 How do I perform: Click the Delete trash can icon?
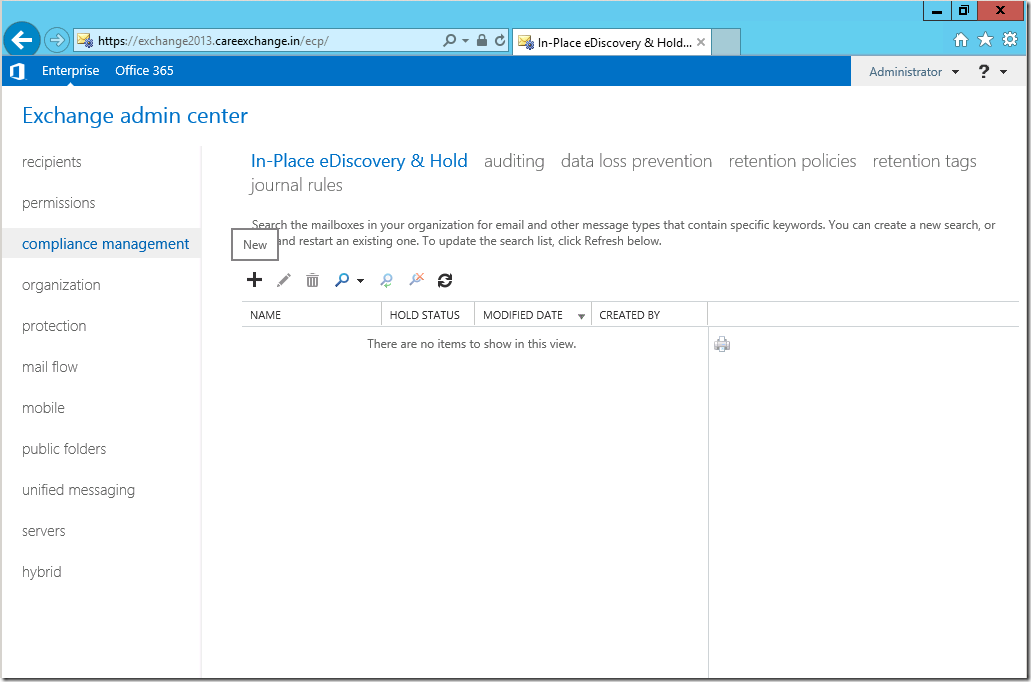click(312, 281)
